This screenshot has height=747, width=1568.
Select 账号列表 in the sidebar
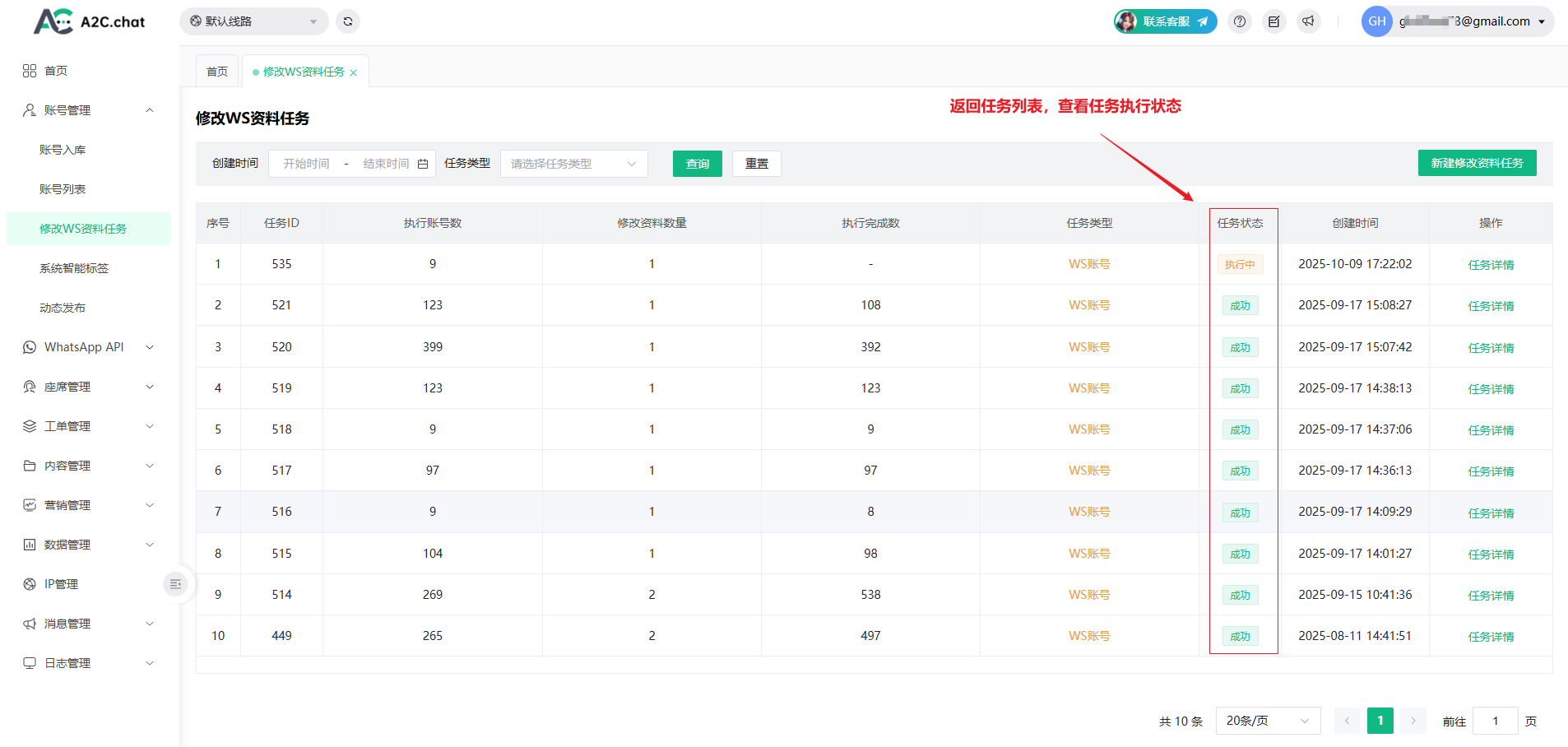63,189
